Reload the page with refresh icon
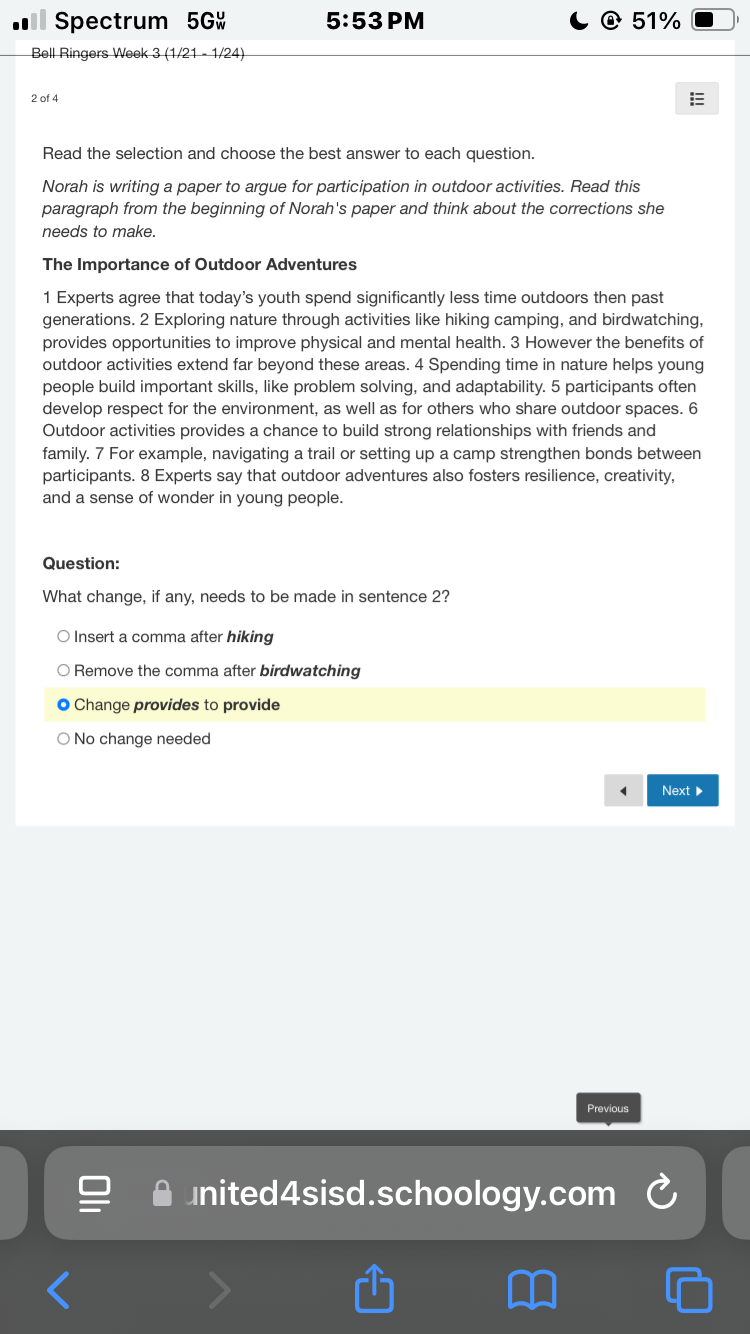The image size is (750, 1334). click(x=662, y=1193)
